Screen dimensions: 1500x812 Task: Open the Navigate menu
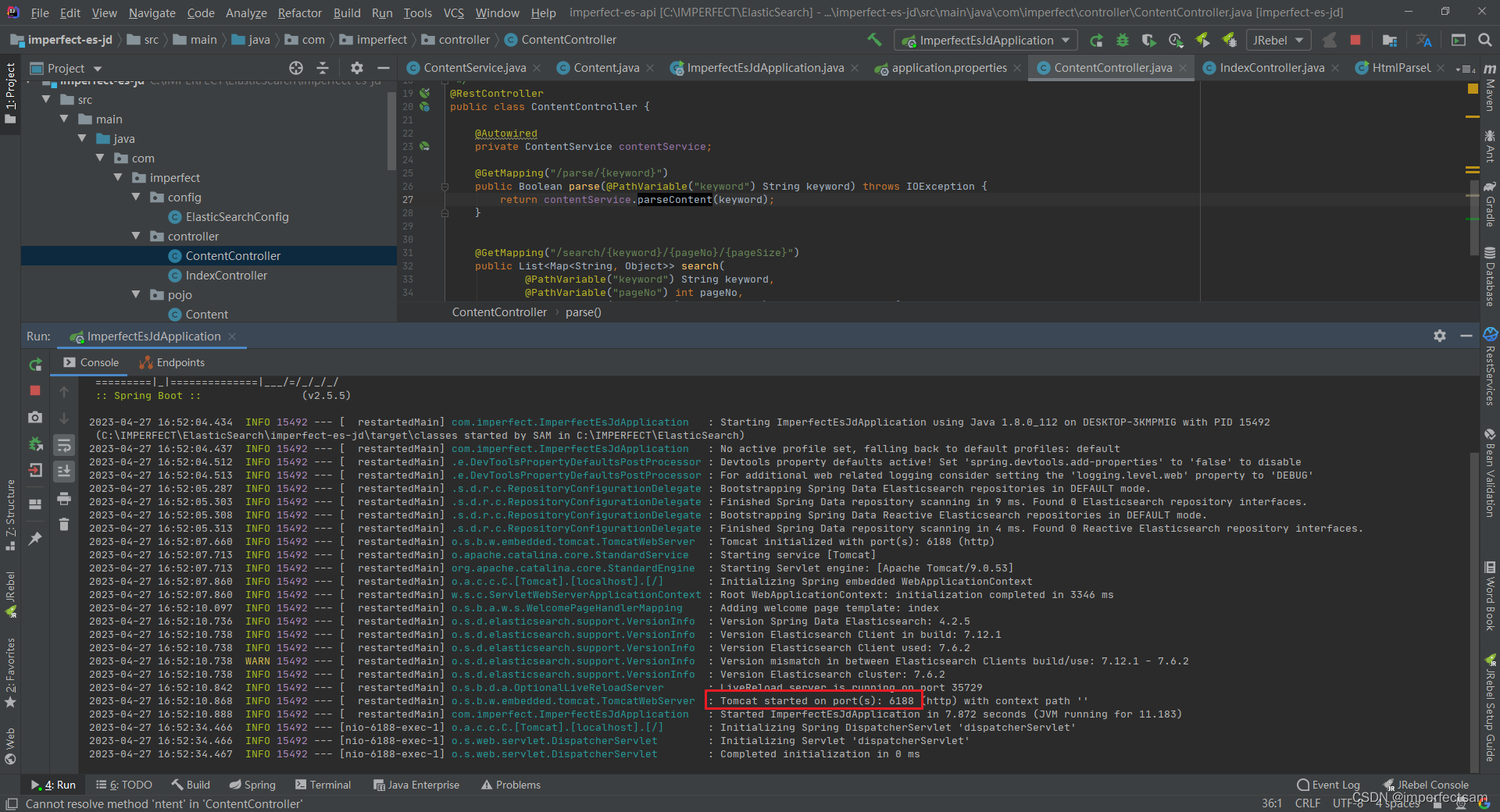click(x=152, y=12)
